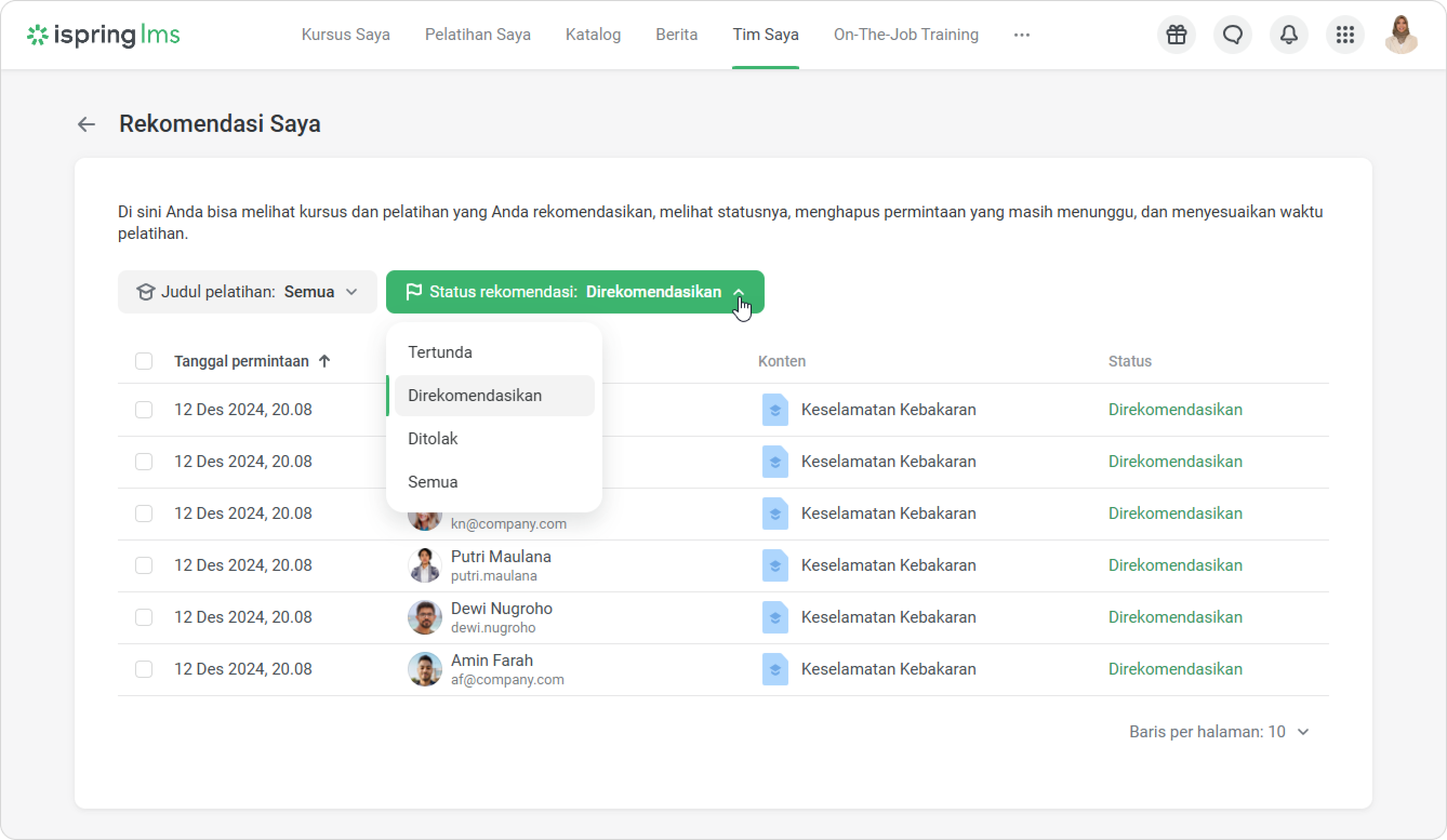The width and height of the screenshot is (1447, 840).
Task: Open the Baris per halaman dropdown
Action: (x=1218, y=731)
